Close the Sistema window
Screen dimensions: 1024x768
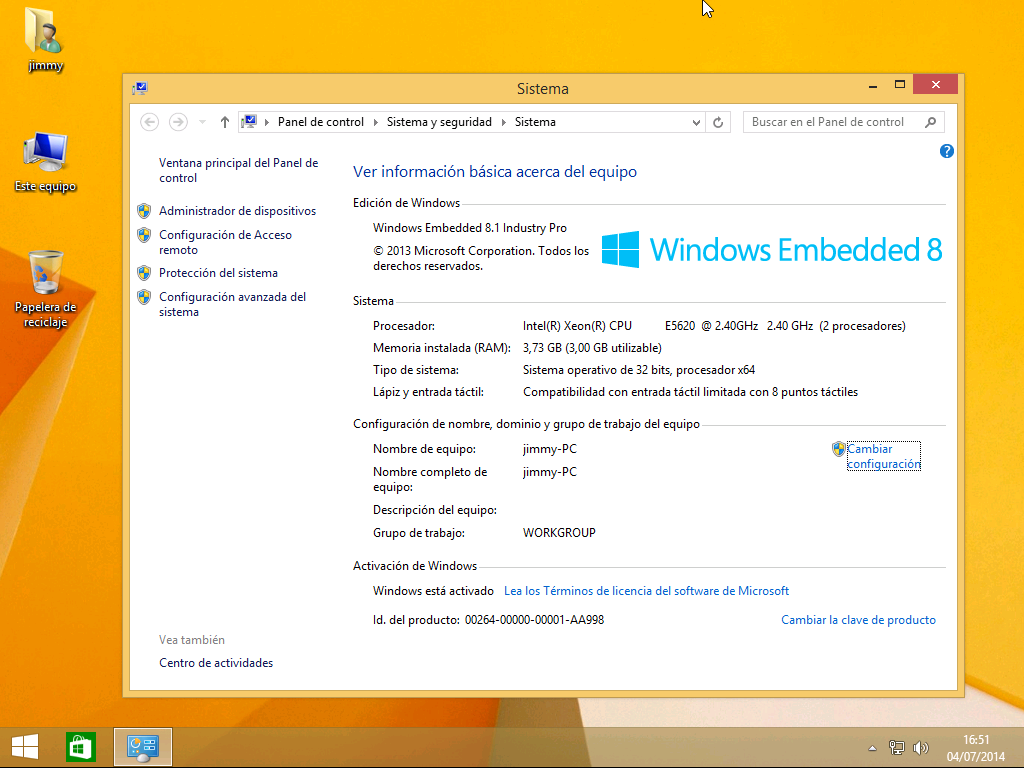click(x=935, y=84)
